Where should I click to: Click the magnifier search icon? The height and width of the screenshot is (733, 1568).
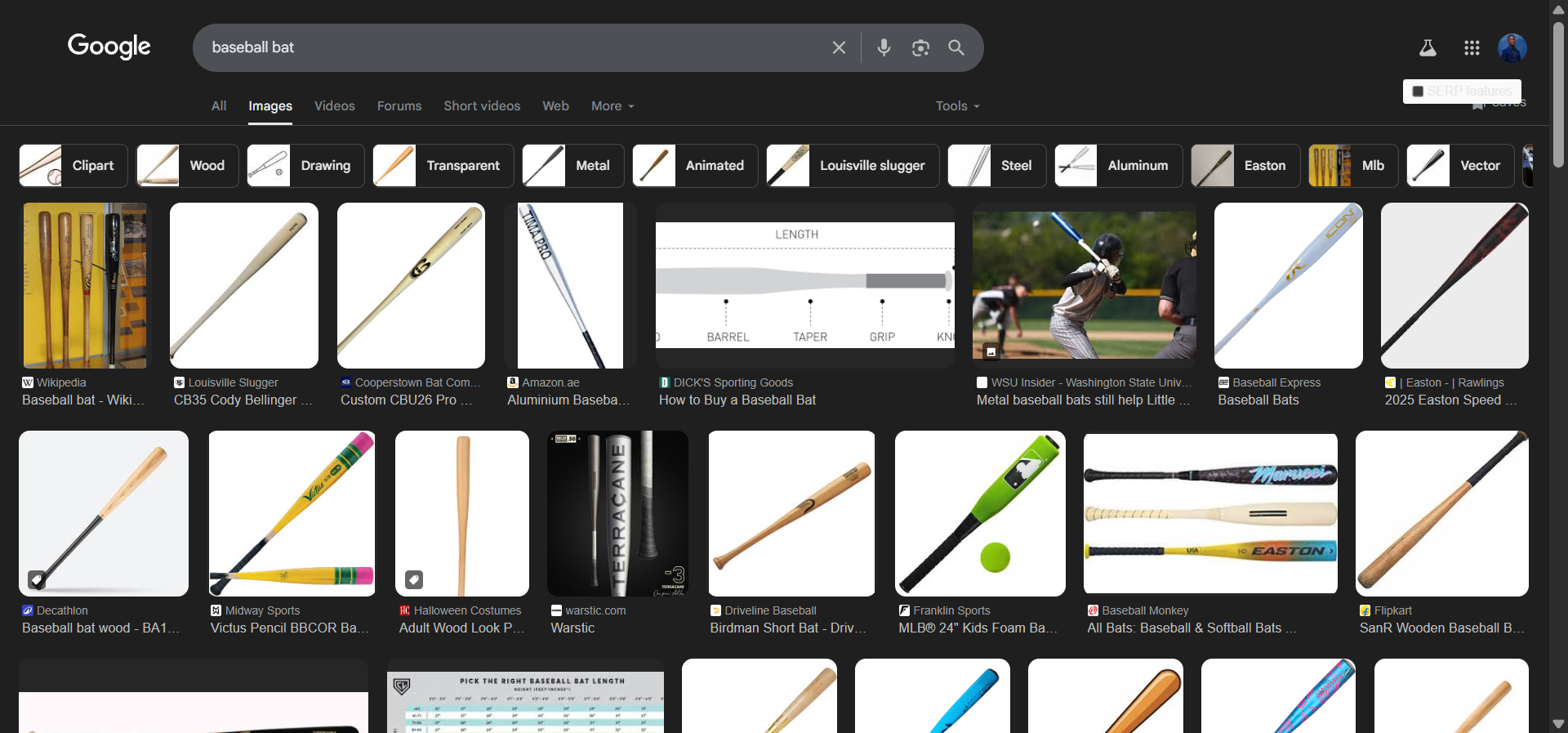(956, 47)
